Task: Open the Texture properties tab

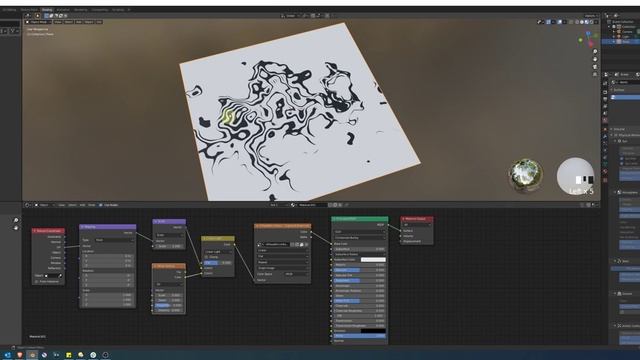Action: [x=605, y=180]
